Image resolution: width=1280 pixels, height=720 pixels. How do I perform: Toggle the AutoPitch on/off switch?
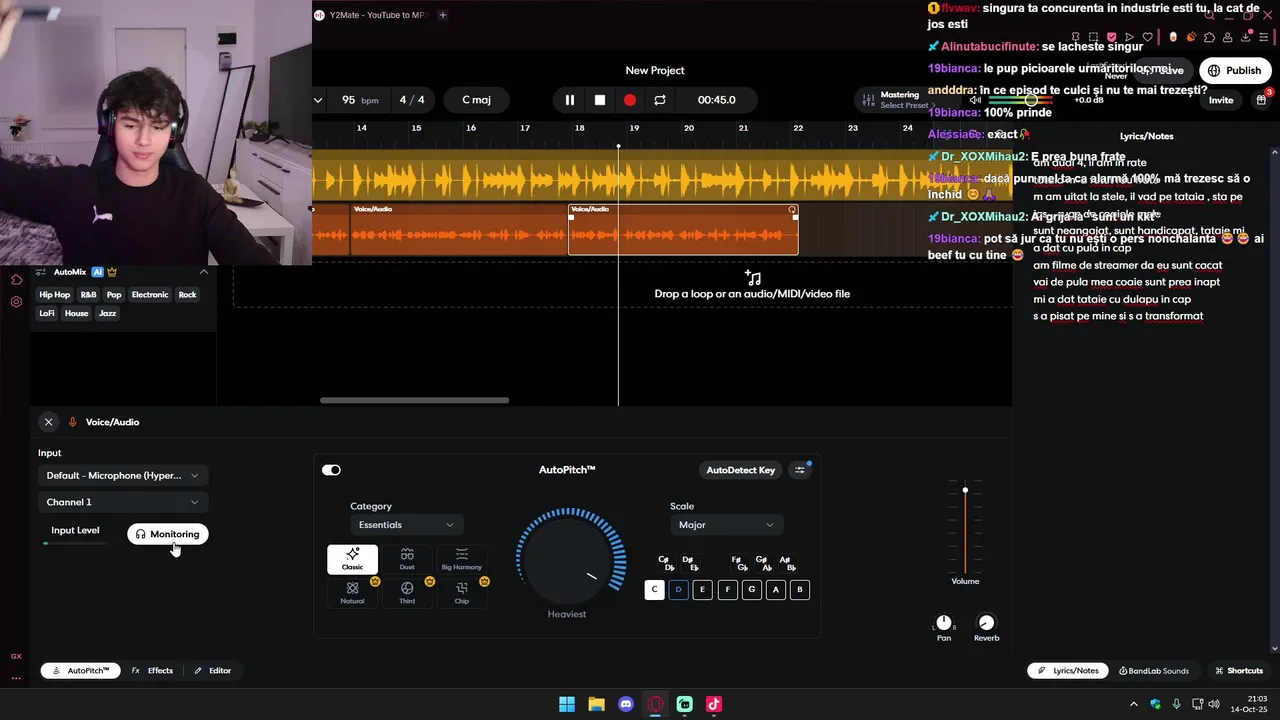pyautogui.click(x=331, y=470)
